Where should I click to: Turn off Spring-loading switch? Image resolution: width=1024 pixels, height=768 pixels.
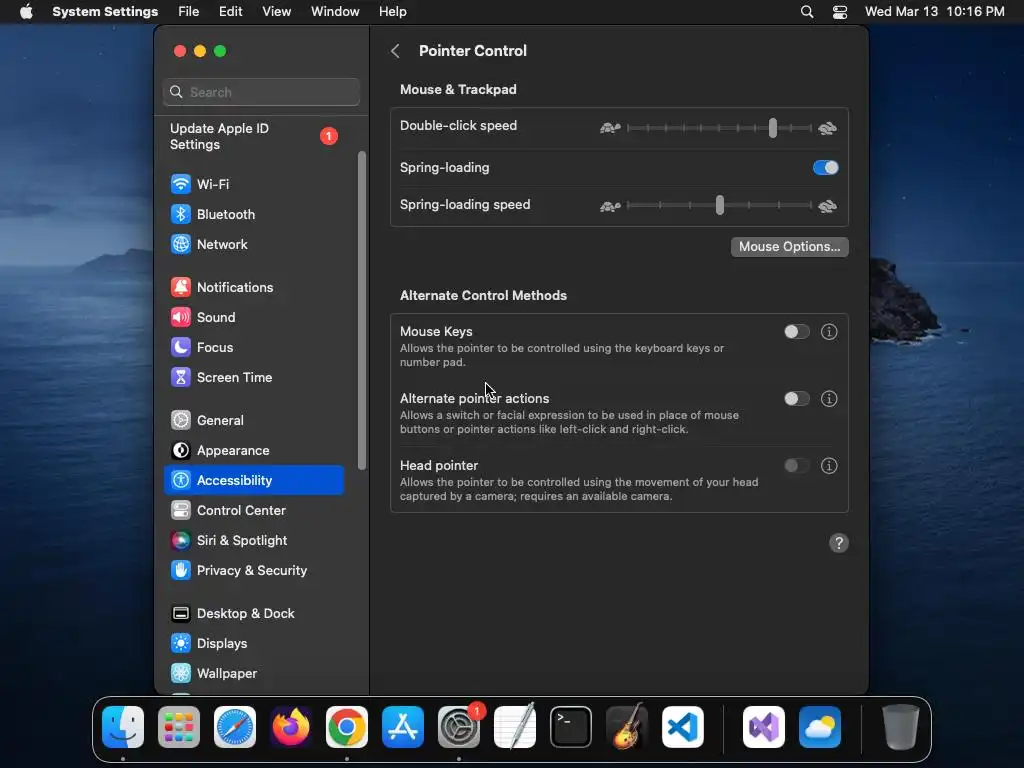(x=825, y=168)
